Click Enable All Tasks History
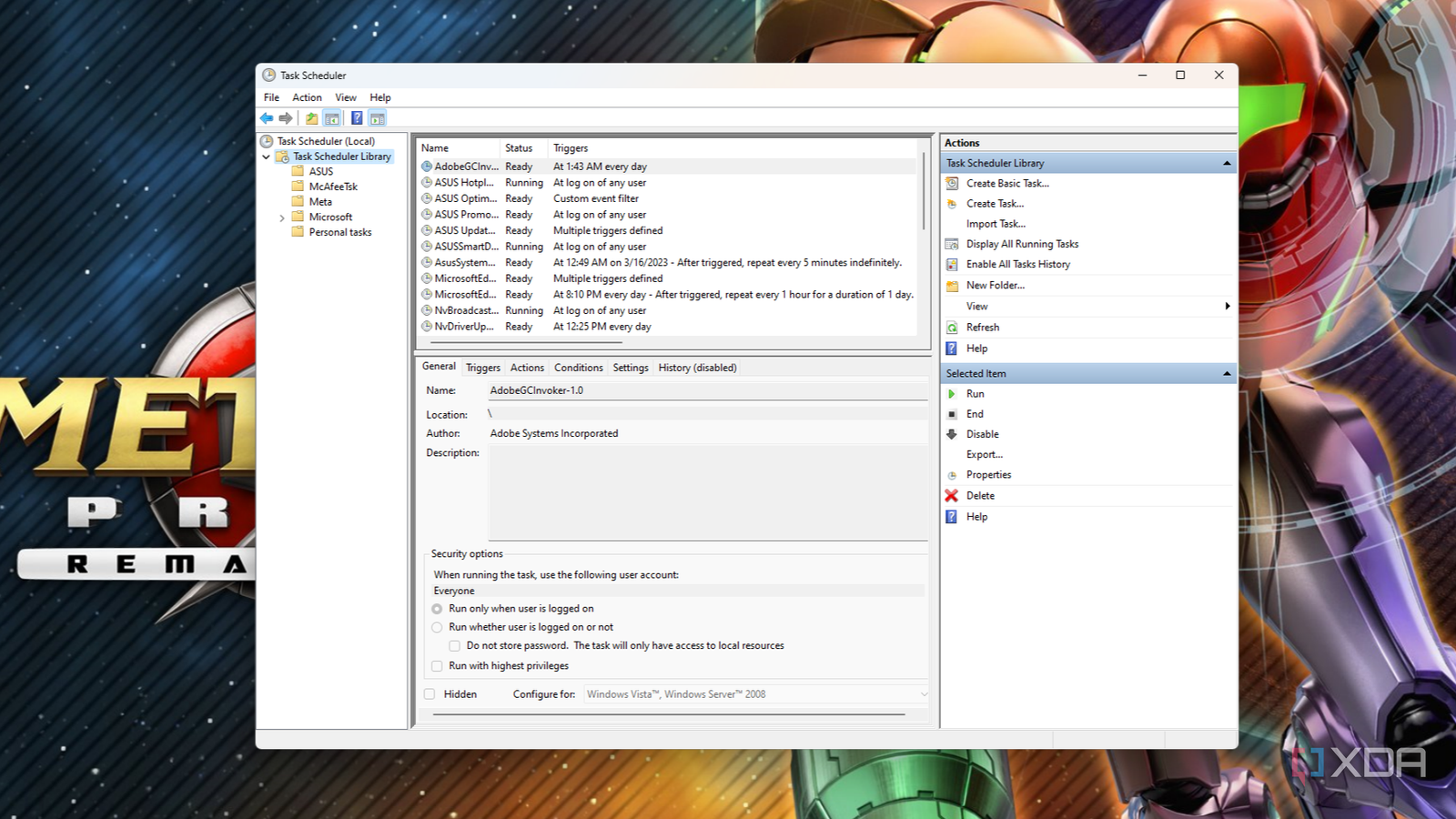The image size is (1456, 819). [1017, 264]
